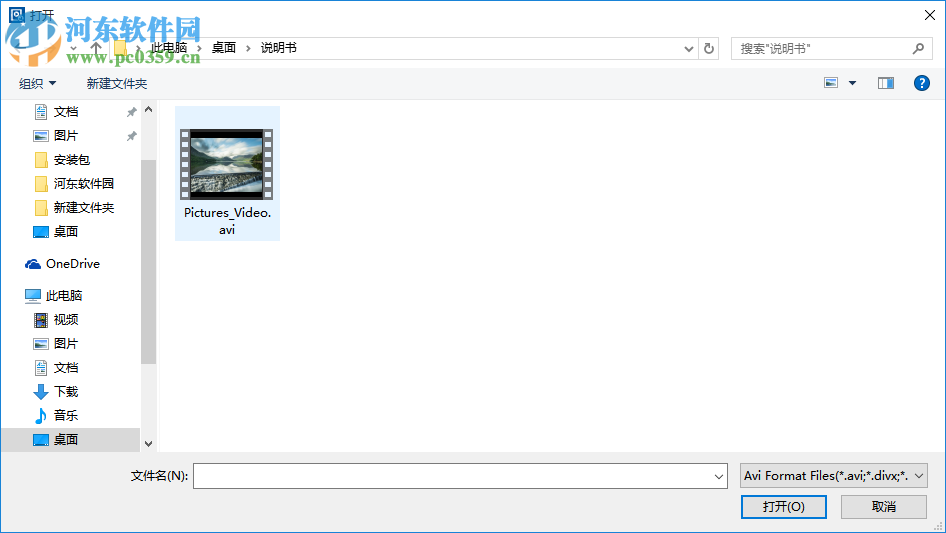Open 图片 under 此电脑
946x533 pixels.
(x=66, y=343)
